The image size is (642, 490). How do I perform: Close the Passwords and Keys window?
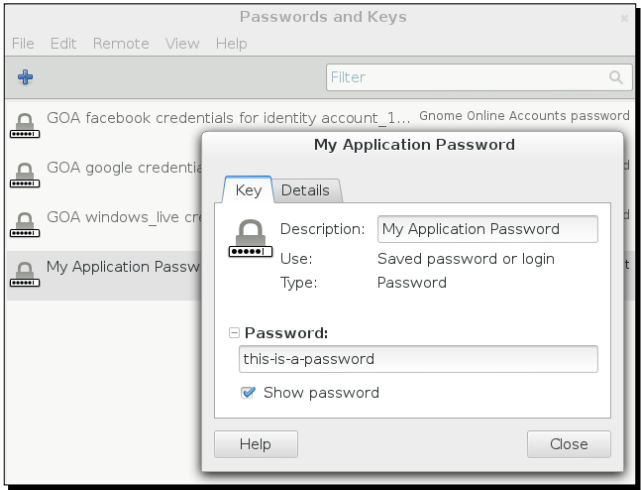click(x=625, y=18)
